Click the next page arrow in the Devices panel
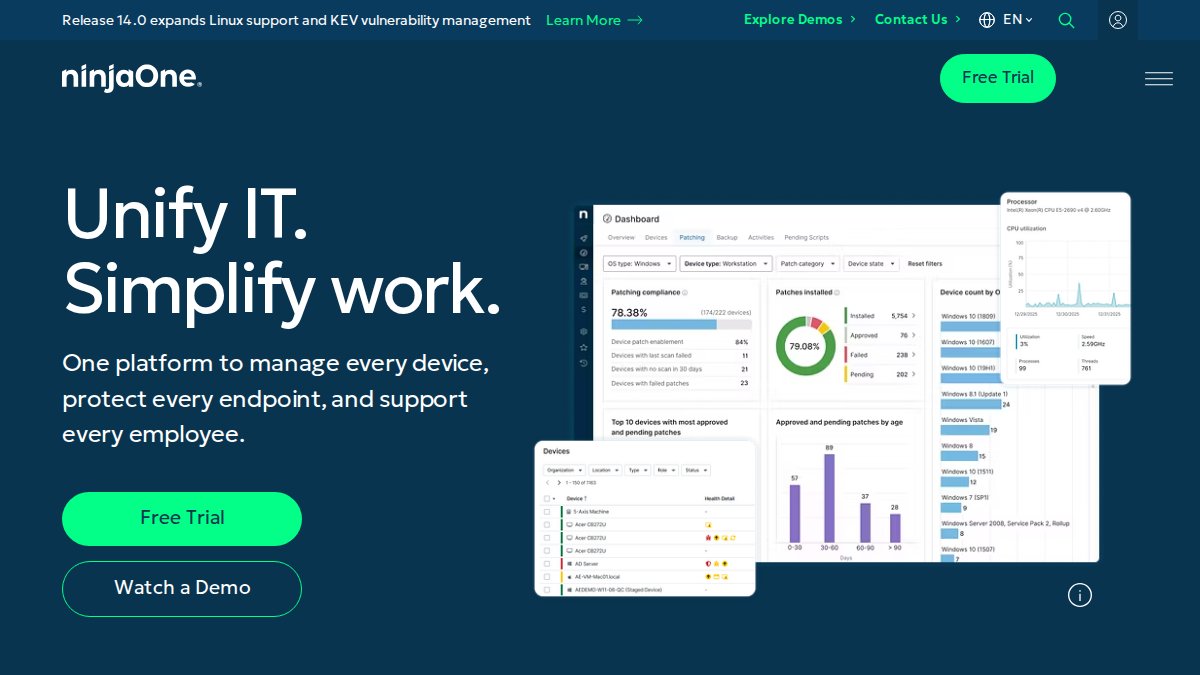Screen dimensions: 1200x675 559,483
